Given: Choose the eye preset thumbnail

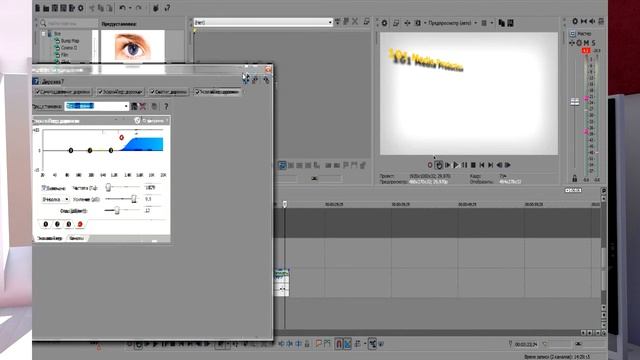Looking at the screenshot, I should (133, 47).
